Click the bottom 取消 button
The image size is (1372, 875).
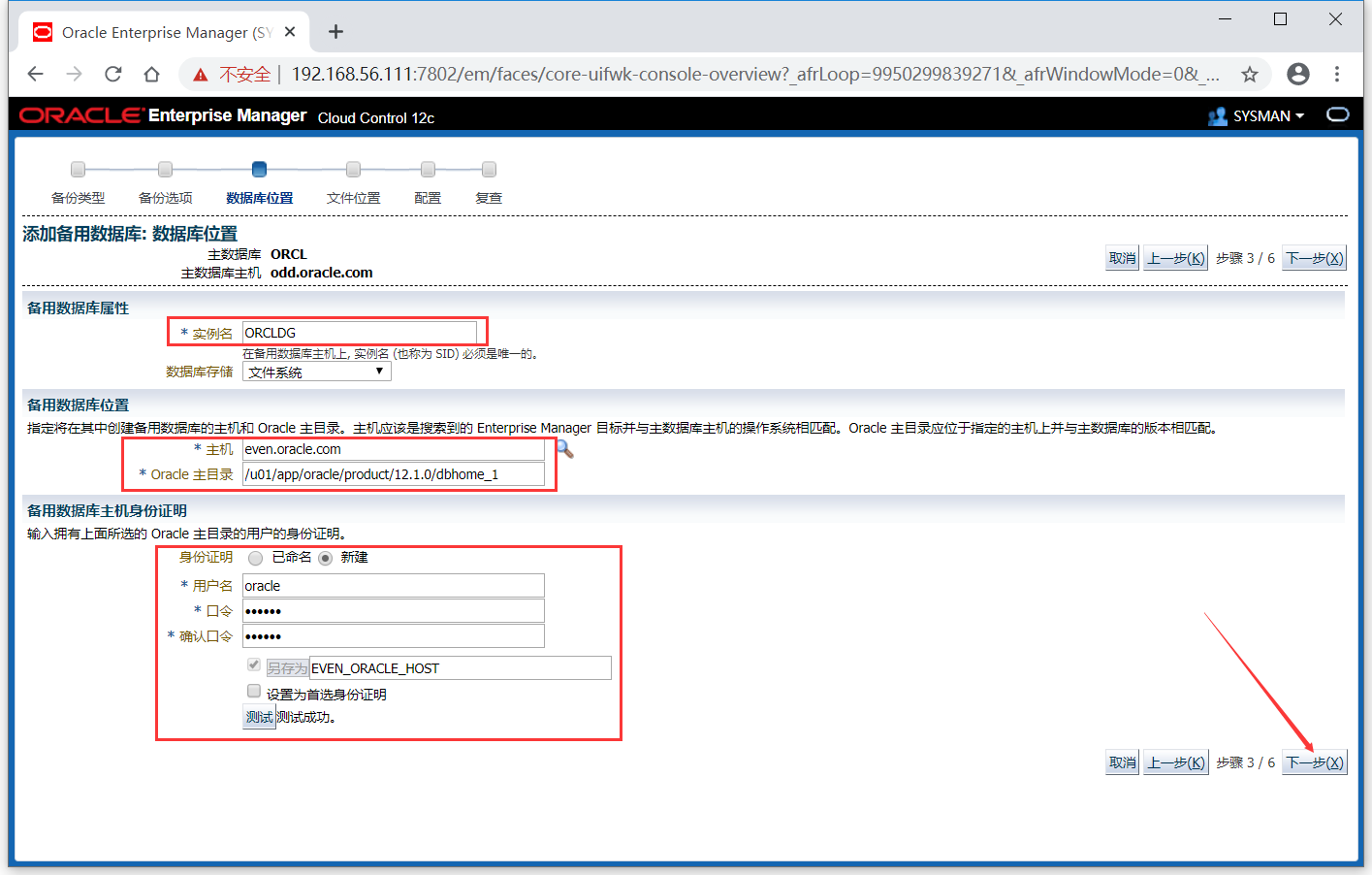pyautogui.click(x=1123, y=762)
